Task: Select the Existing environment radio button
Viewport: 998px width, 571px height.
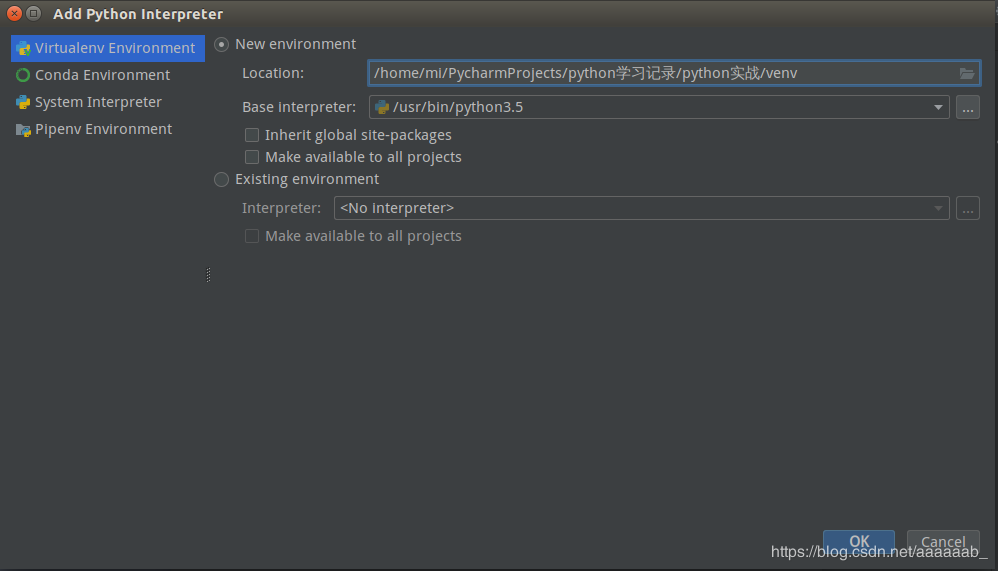Action: pyautogui.click(x=222, y=179)
